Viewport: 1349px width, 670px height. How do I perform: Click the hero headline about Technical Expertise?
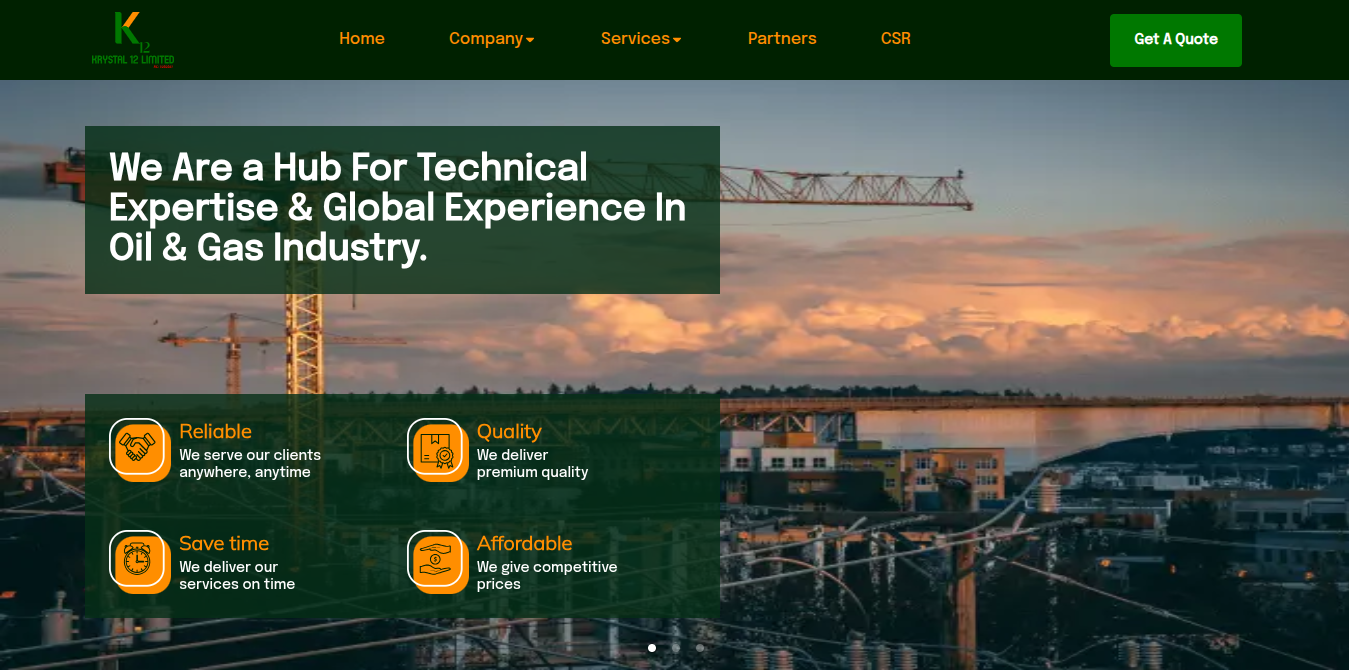398,207
